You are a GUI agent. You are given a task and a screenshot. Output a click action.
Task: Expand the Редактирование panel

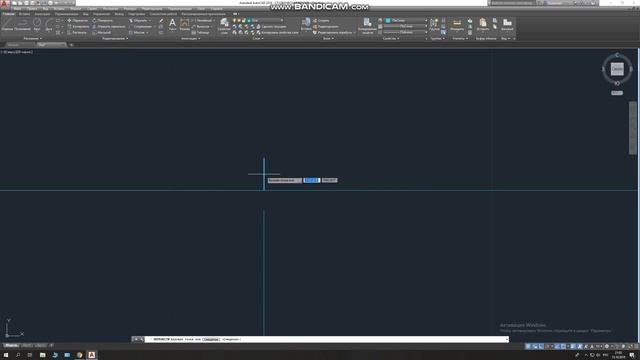(115, 38)
